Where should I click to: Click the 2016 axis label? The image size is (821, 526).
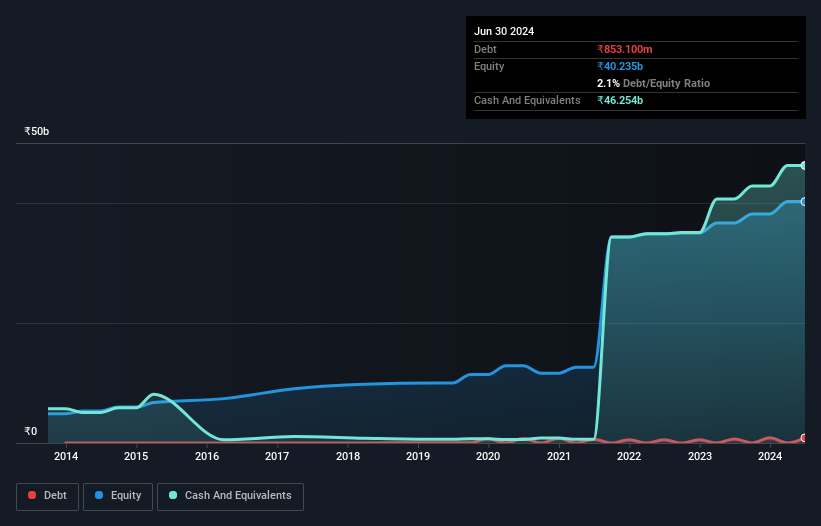tap(207, 456)
